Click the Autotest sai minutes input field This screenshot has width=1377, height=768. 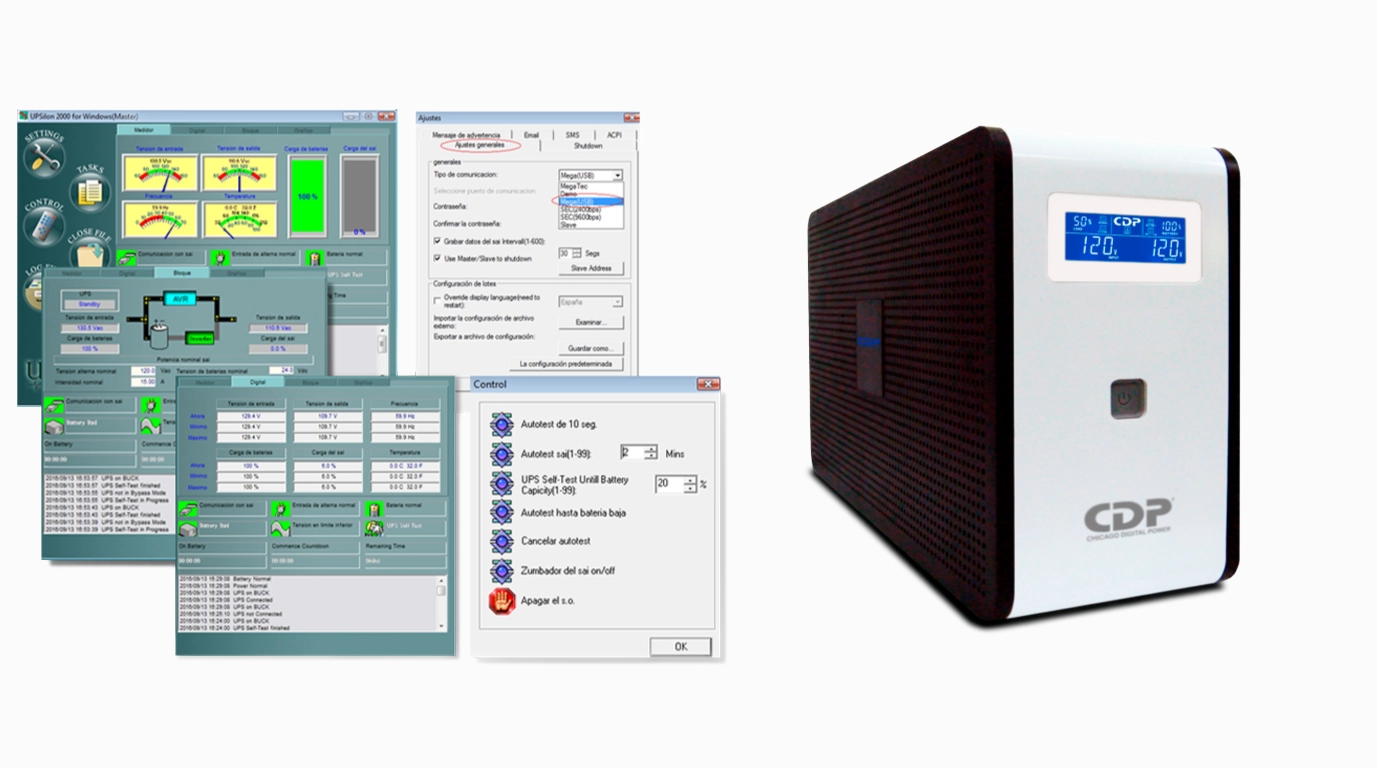pyautogui.click(x=633, y=452)
